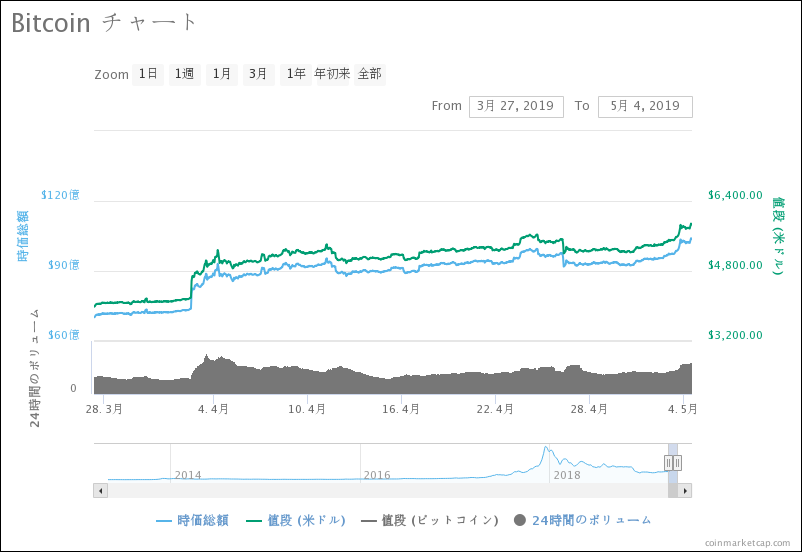Click the 2016 marker in navigator
Viewport: 802px width, 552px height.
[377, 475]
